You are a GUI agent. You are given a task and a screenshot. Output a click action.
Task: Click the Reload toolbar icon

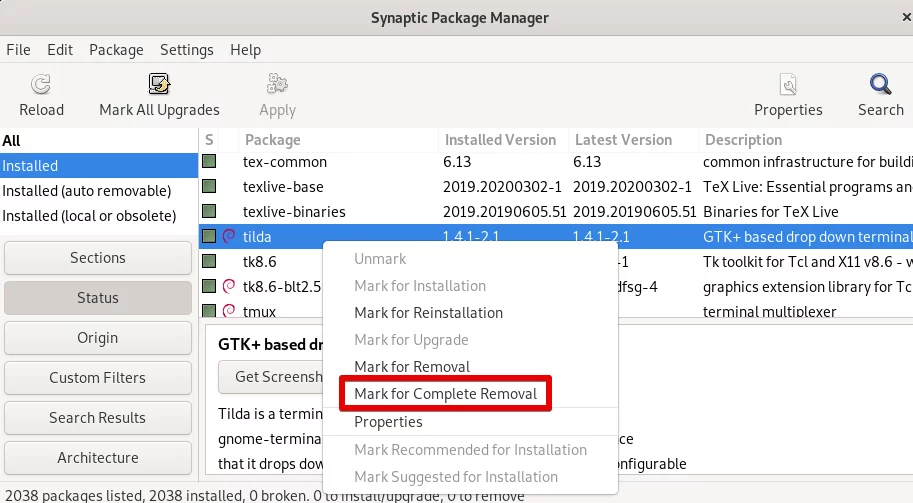tap(41, 84)
